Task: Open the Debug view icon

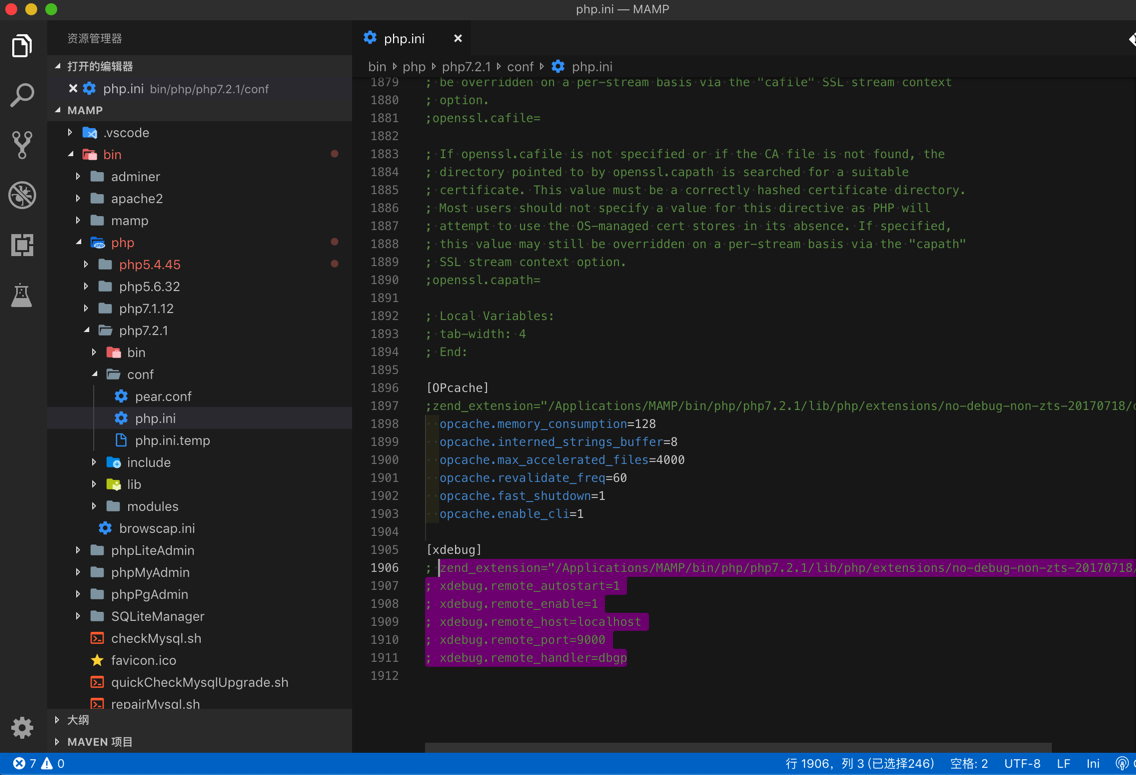Action: [22, 195]
